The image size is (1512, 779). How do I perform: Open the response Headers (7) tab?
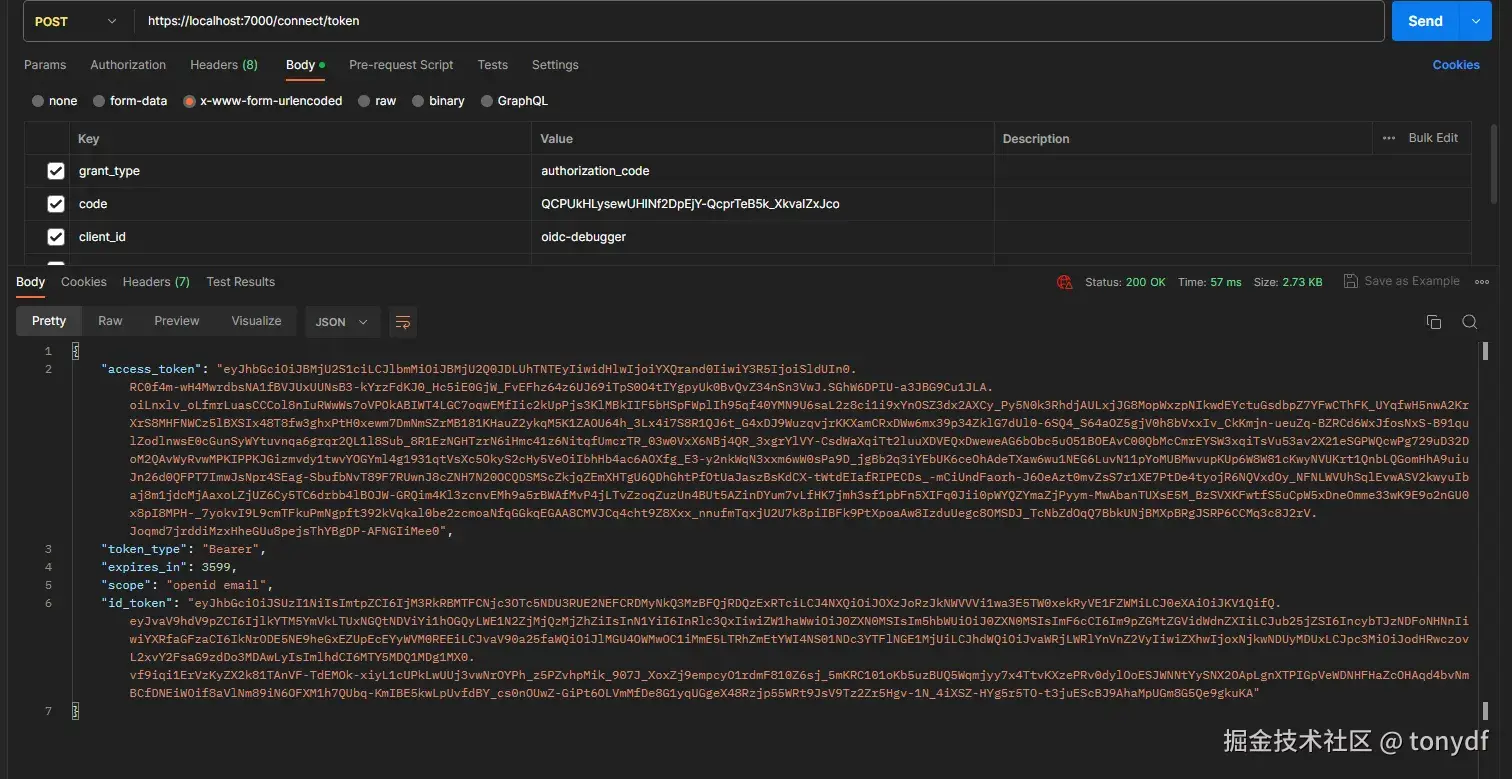point(156,282)
